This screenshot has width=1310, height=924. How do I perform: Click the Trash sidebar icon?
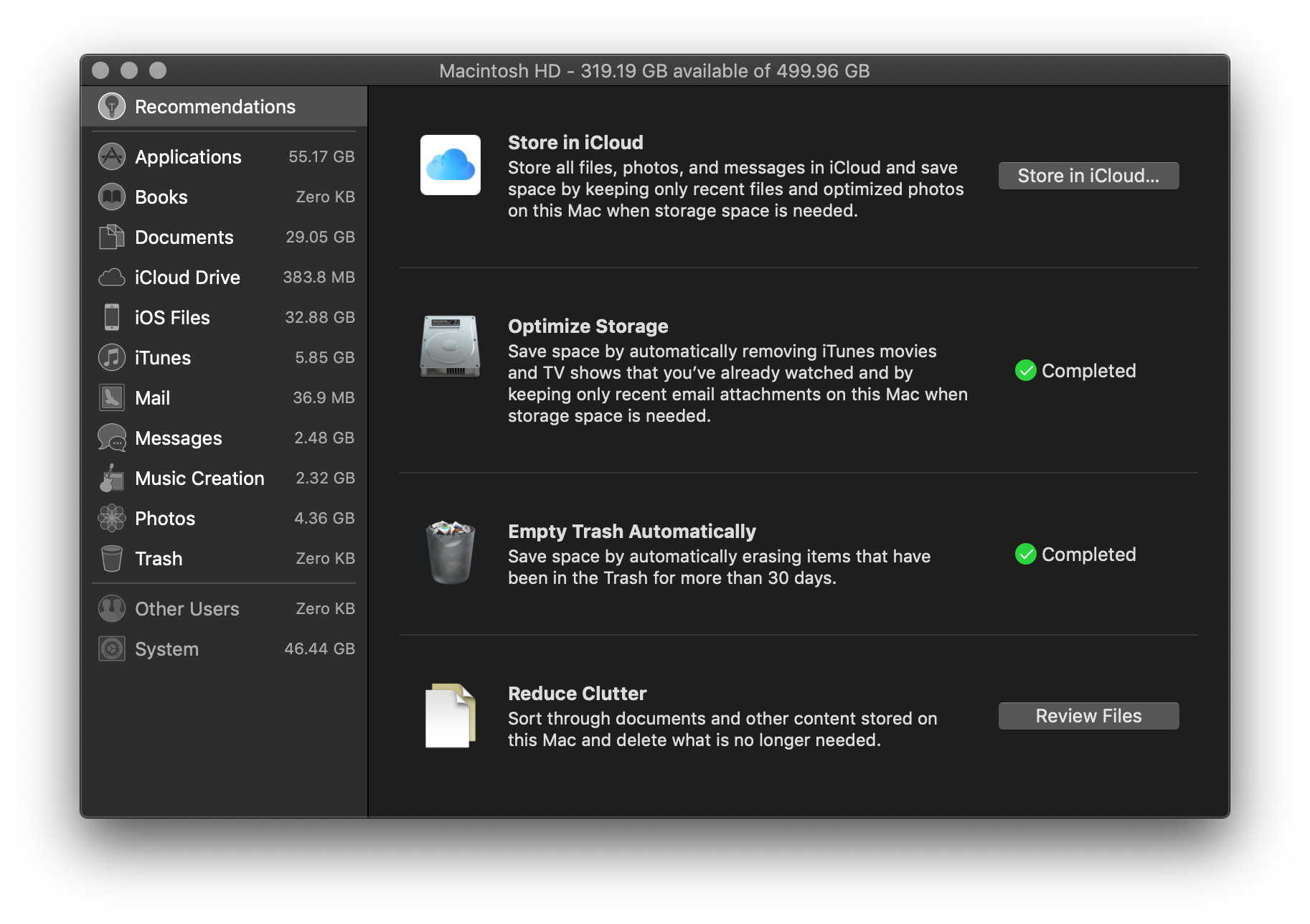click(112, 558)
